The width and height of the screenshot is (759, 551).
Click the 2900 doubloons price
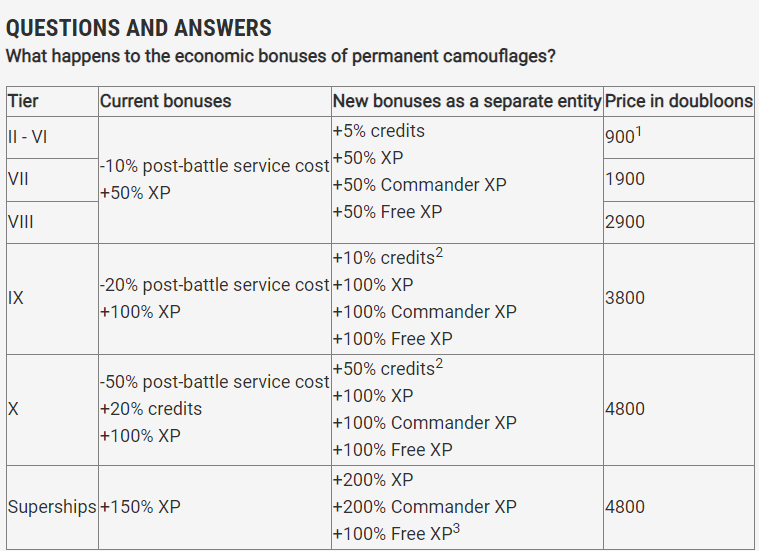point(625,222)
